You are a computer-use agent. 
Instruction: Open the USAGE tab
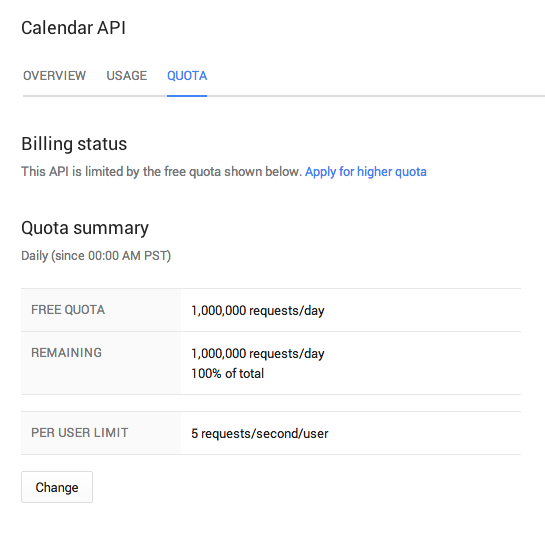click(127, 75)
